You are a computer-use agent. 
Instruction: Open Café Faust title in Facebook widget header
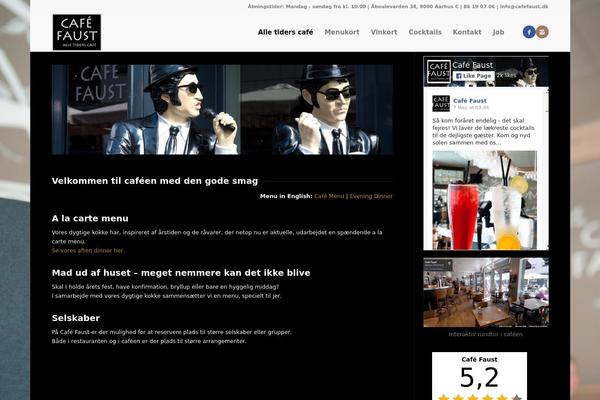(473, 65)
